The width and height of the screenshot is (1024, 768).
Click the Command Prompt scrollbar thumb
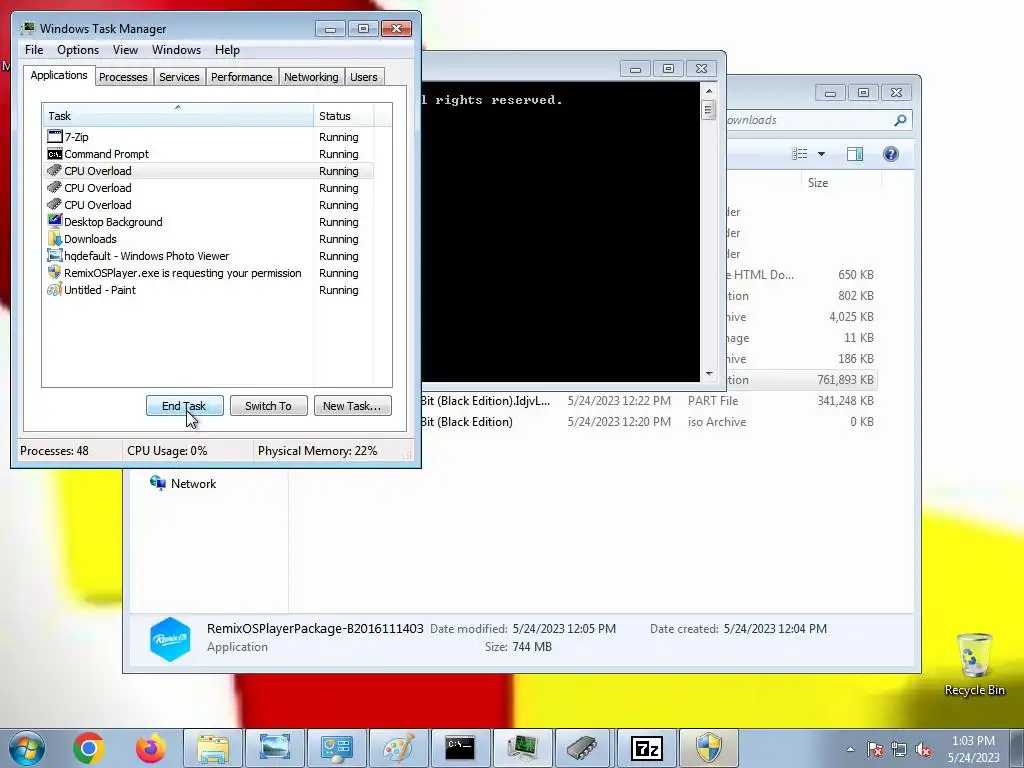pyautogui.click(x=709, y=110)
